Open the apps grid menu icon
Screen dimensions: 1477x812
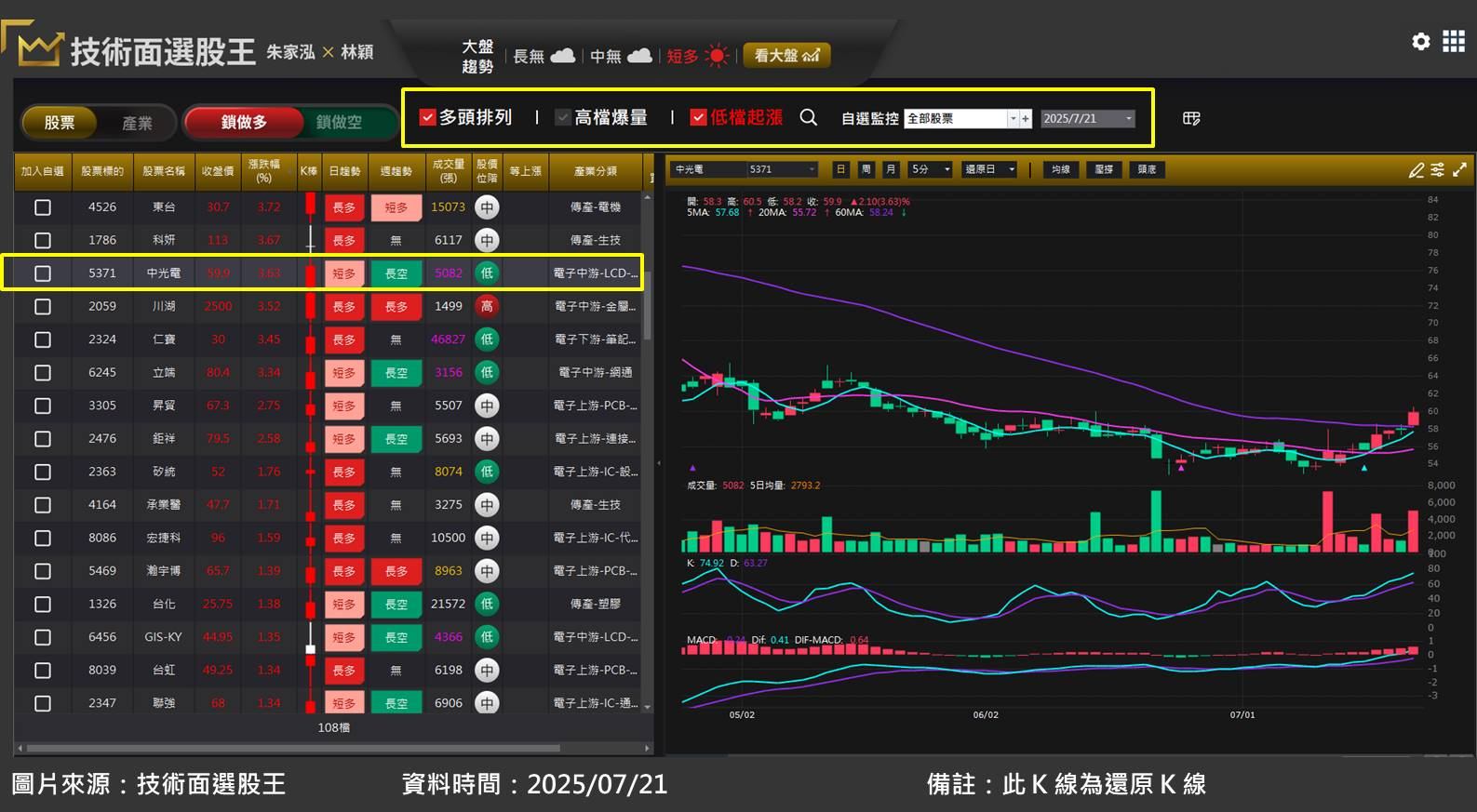[1454, 41]
